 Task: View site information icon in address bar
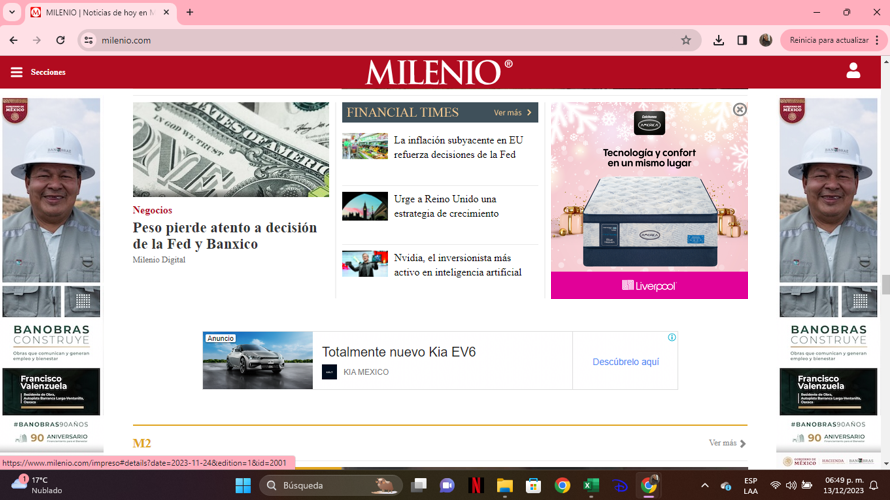(x=89, y=40)
